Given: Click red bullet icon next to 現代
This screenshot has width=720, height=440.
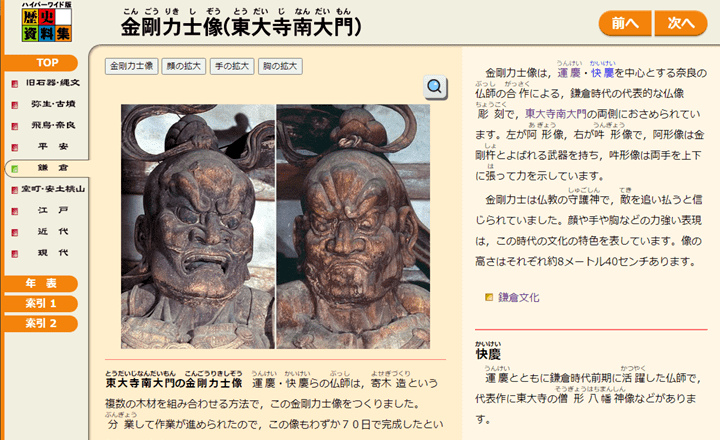Looking at the screenshot, I should pyautogui.click(x=15, y=254).
